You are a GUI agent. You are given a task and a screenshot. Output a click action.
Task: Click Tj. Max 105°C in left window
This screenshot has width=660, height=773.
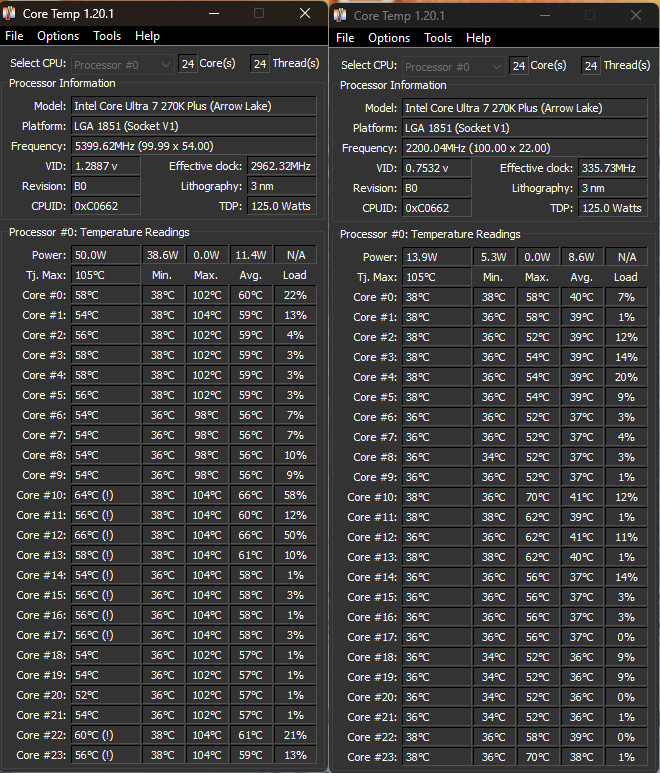click(x=106, y=275)
